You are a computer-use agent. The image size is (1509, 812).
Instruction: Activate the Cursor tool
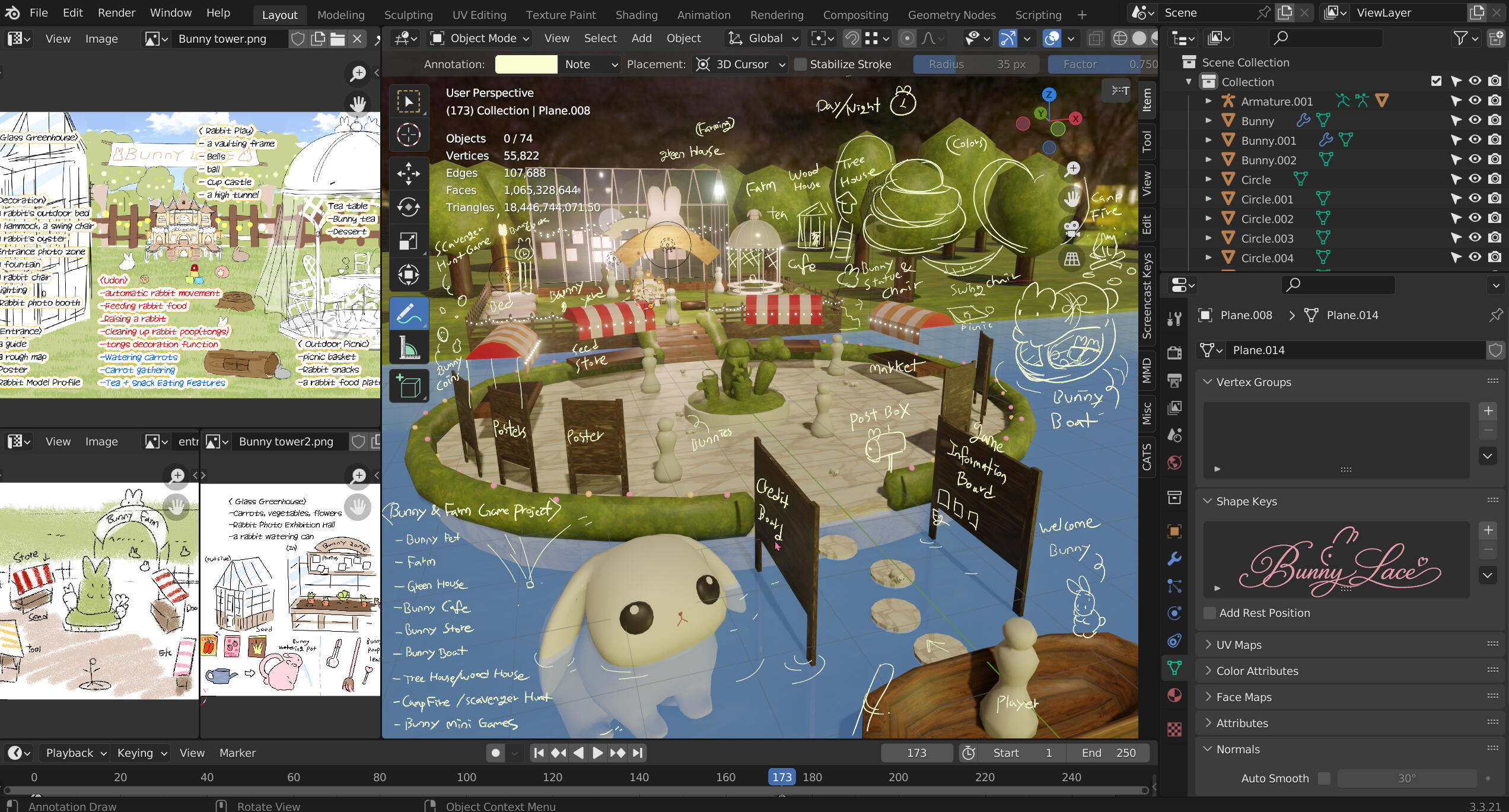[409, 135]
